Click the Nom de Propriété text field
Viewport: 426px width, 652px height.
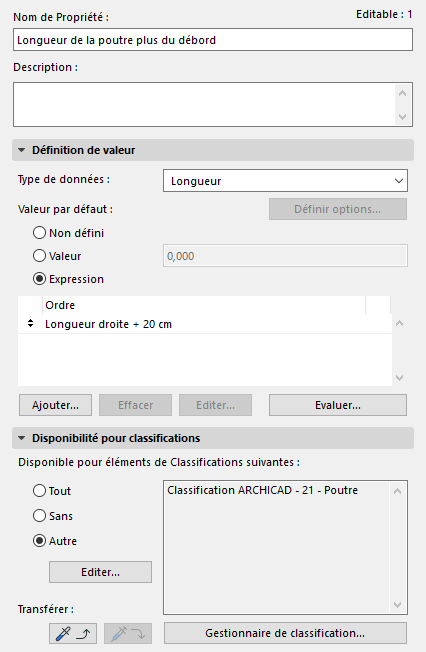pos(213,40)
